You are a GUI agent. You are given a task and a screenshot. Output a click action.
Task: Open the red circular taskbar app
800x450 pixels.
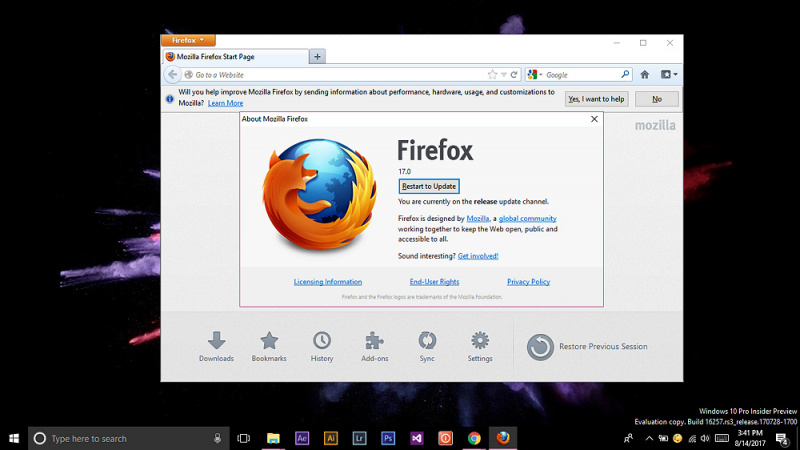(x=445, y=438)
